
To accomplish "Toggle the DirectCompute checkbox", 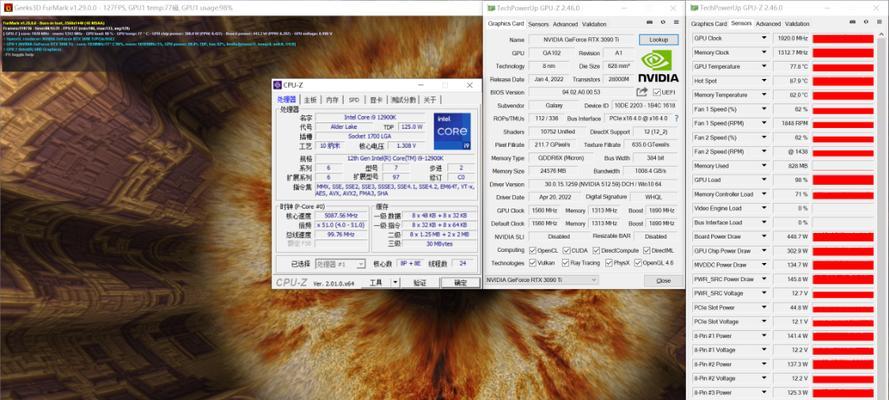I will (596, 250).
